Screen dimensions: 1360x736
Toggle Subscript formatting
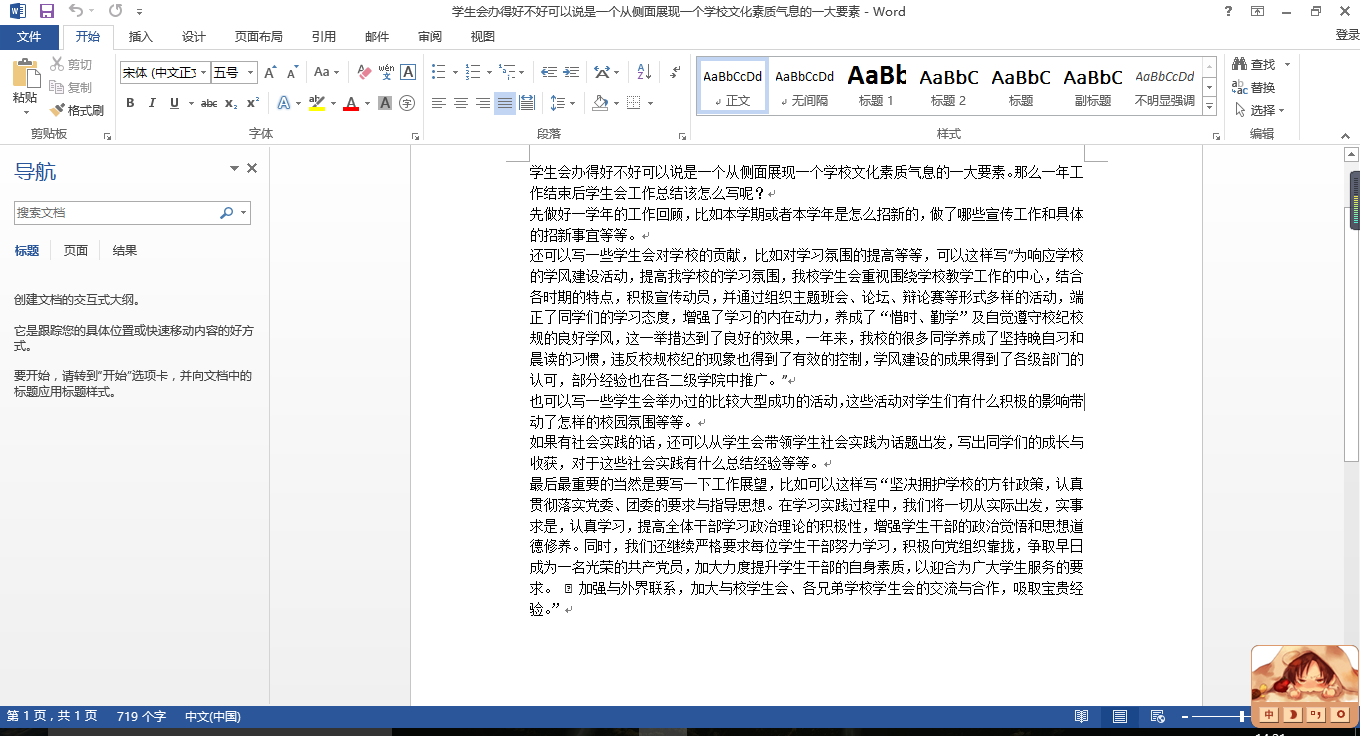click(x=231, y=103)
